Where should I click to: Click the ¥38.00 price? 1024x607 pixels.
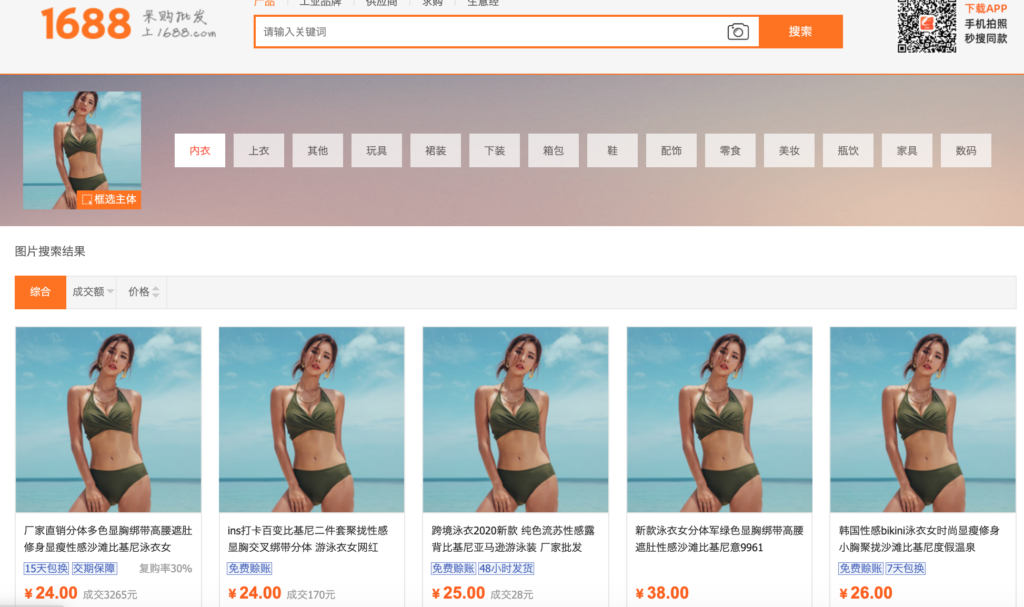(x=662, y=593)
